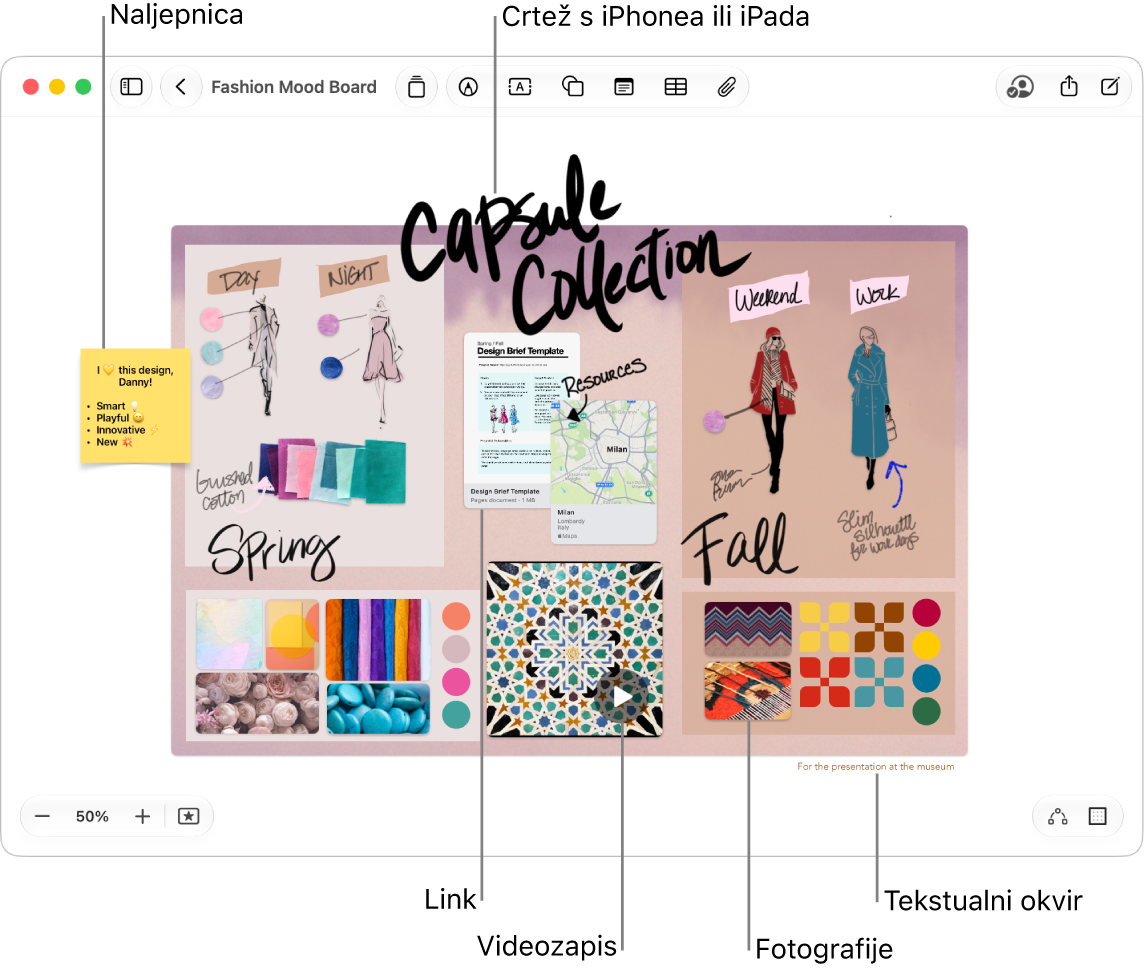Toggle the connector lines button
The height and width of the screenshot is (968, 1146).
point(1058,816)
